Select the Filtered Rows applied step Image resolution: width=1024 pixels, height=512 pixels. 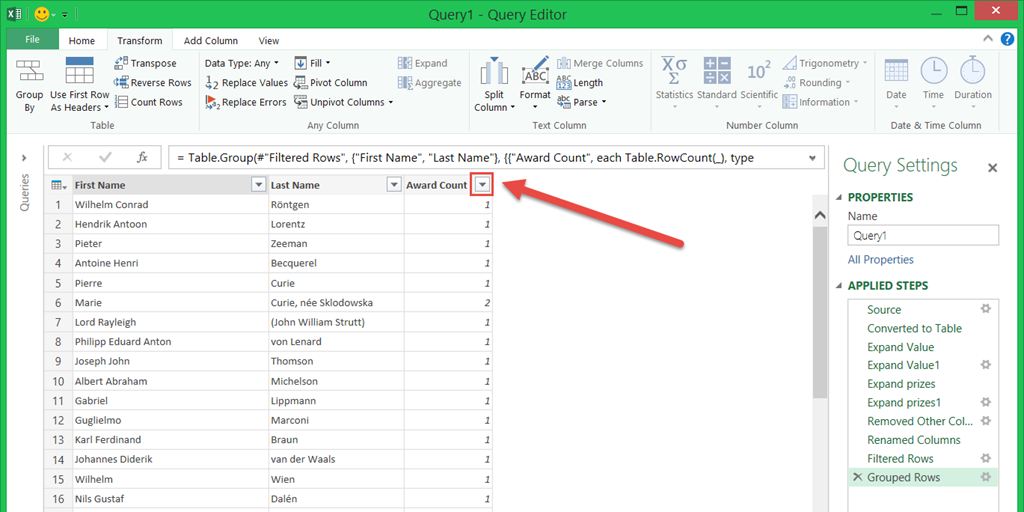click(900, 459)
